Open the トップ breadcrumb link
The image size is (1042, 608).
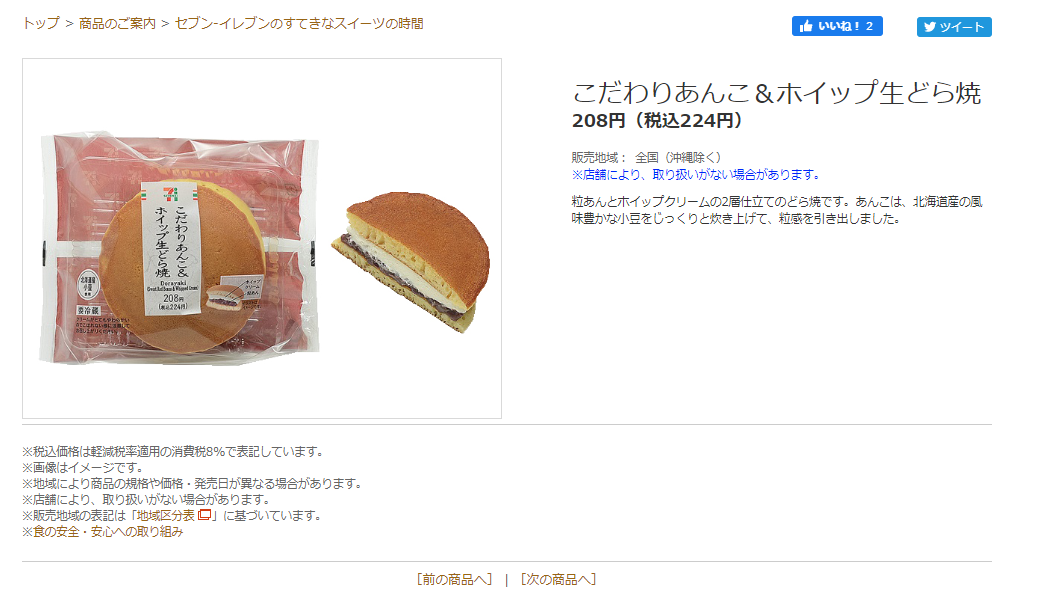pos(41,24)
